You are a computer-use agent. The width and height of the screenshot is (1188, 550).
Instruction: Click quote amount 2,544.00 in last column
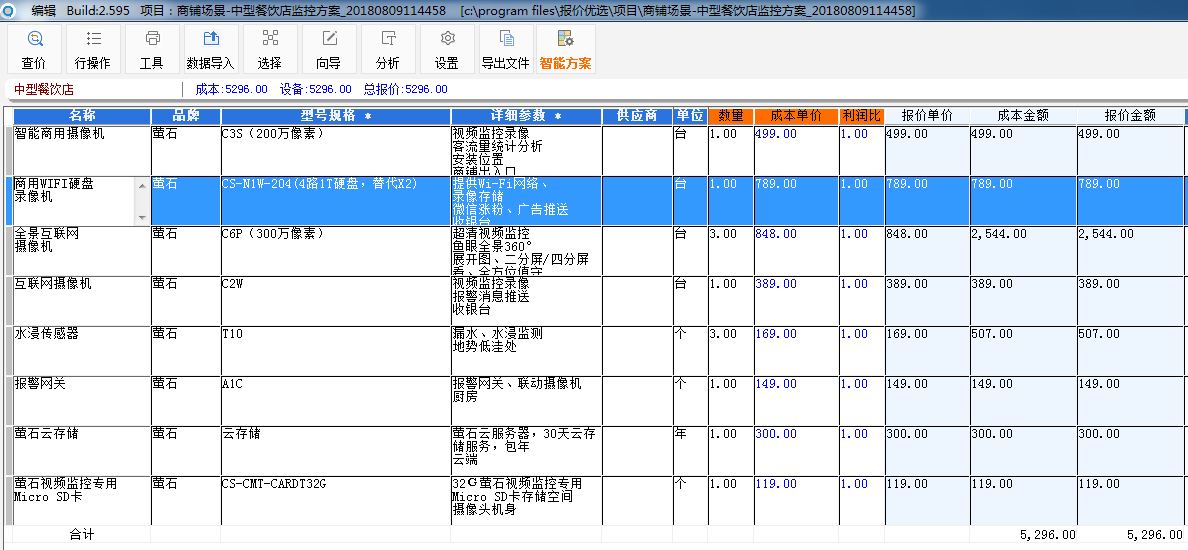pyautogui.click(x=1130, y=251)
